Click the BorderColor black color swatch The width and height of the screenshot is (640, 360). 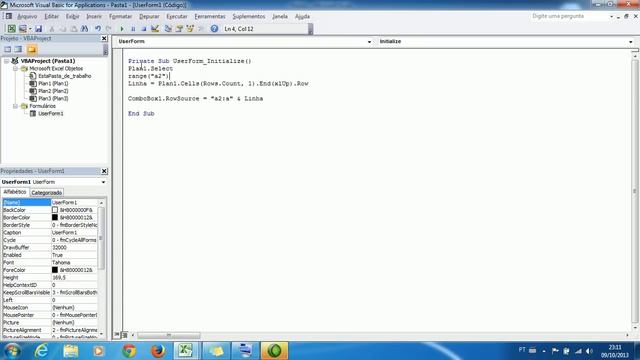click(55, 218)
